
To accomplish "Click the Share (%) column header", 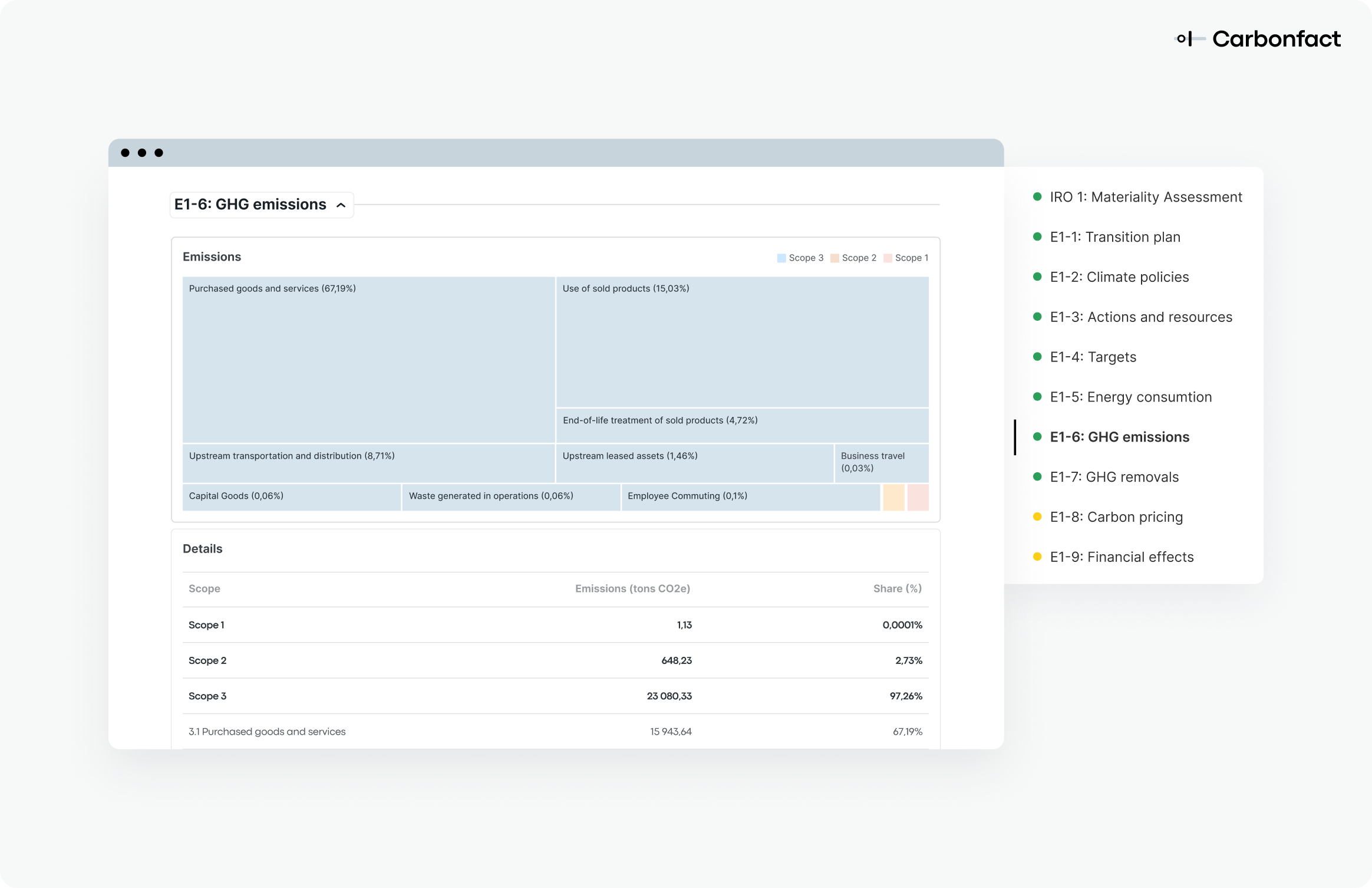I will [x=898, y=588].
